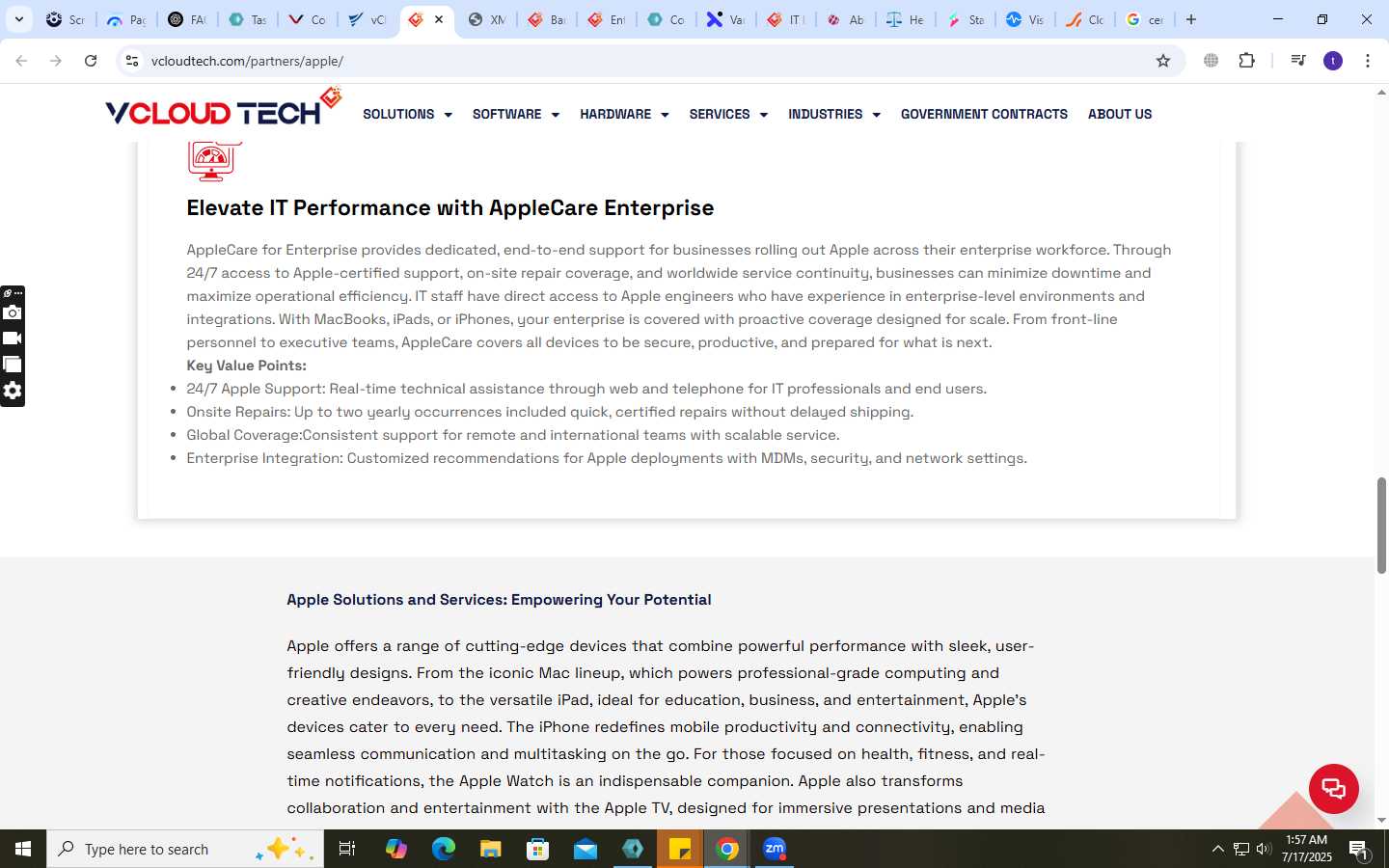Switch to the 'Pag' browser tab
Image resolution: width=1389 pixels, height=868 pixels.
tap(126, 19)
